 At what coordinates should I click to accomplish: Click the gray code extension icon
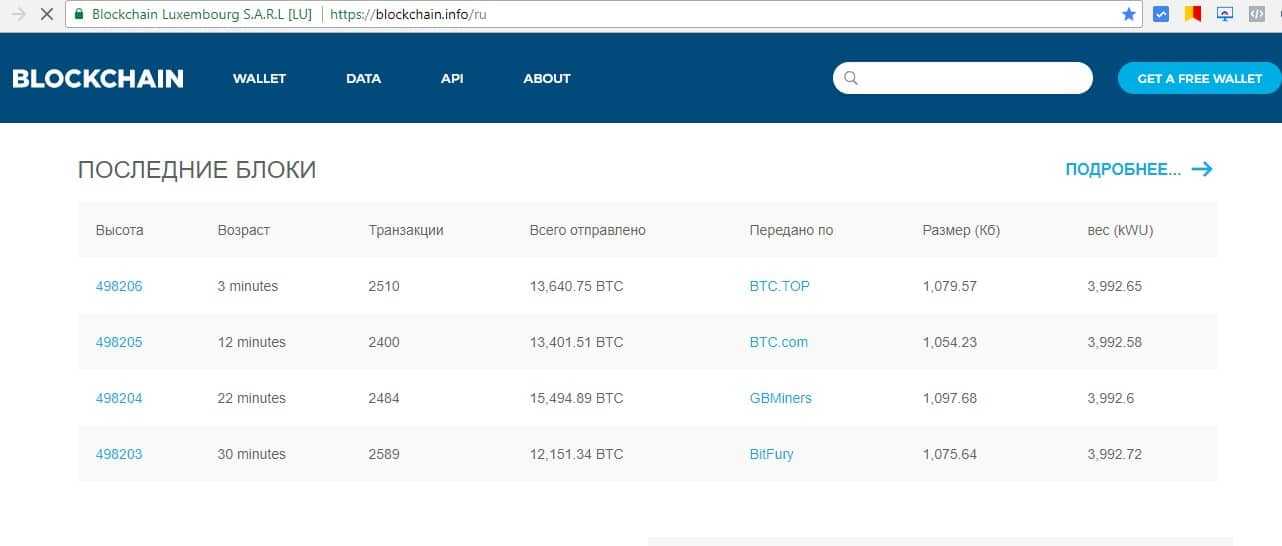point(1255,15)
